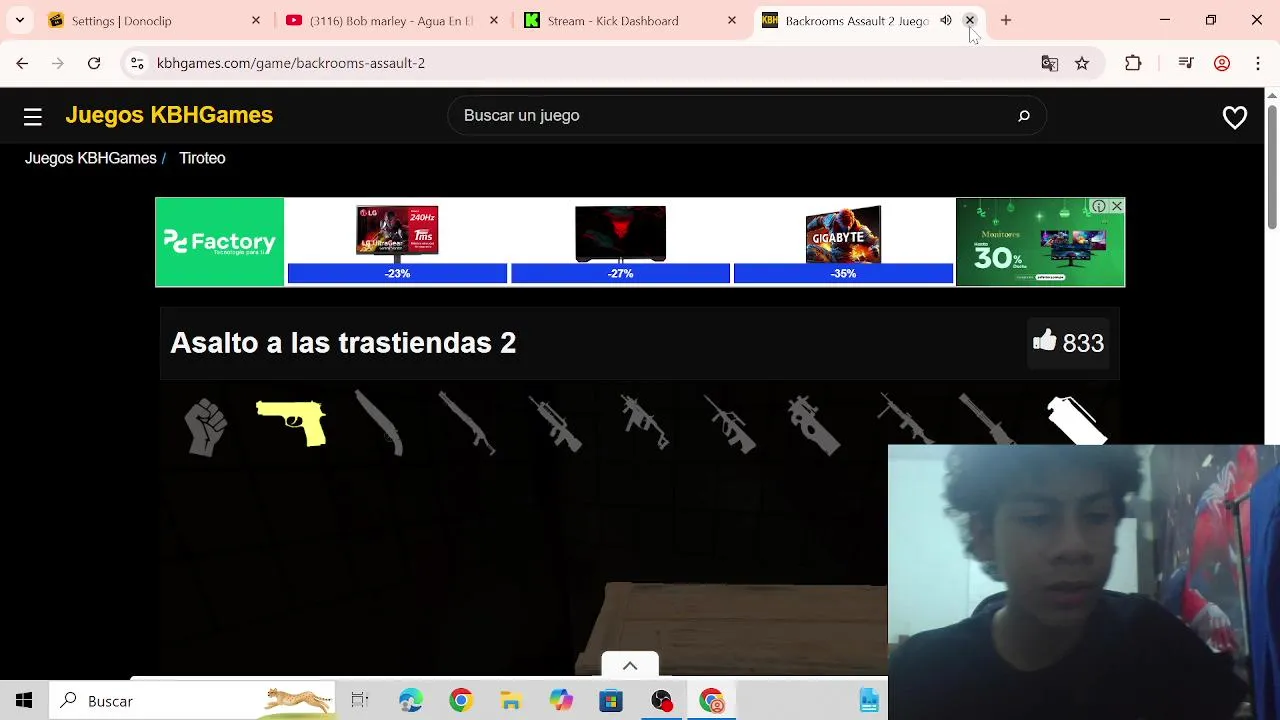The height and width of the screenshot is (720, 1280).
Task: Open the Chrome extensions puzzle icon
Action: pyautogui.click(x=1133, y=63)
